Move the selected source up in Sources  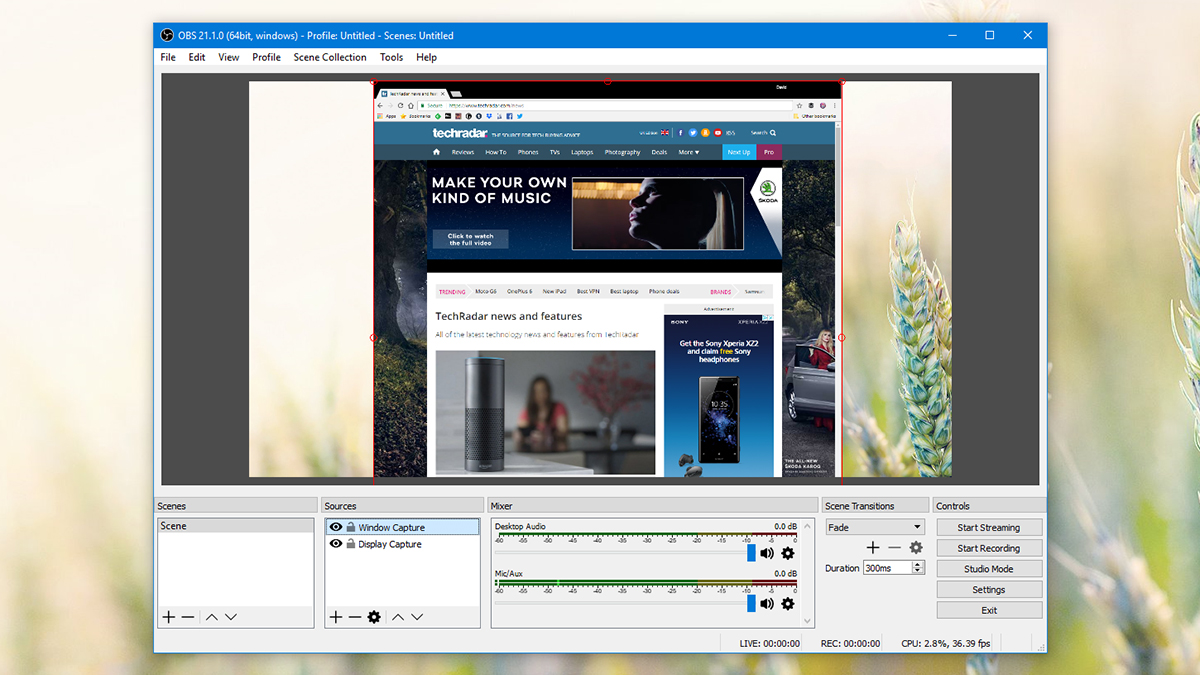[x=398, y=617]
